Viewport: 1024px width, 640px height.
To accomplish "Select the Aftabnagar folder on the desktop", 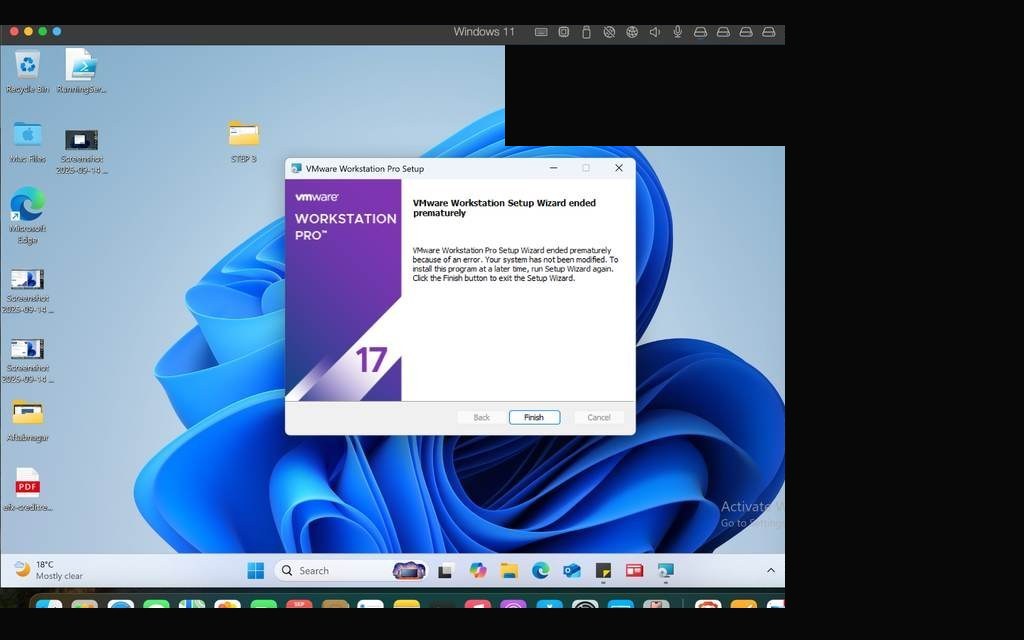I will (27, 420).
